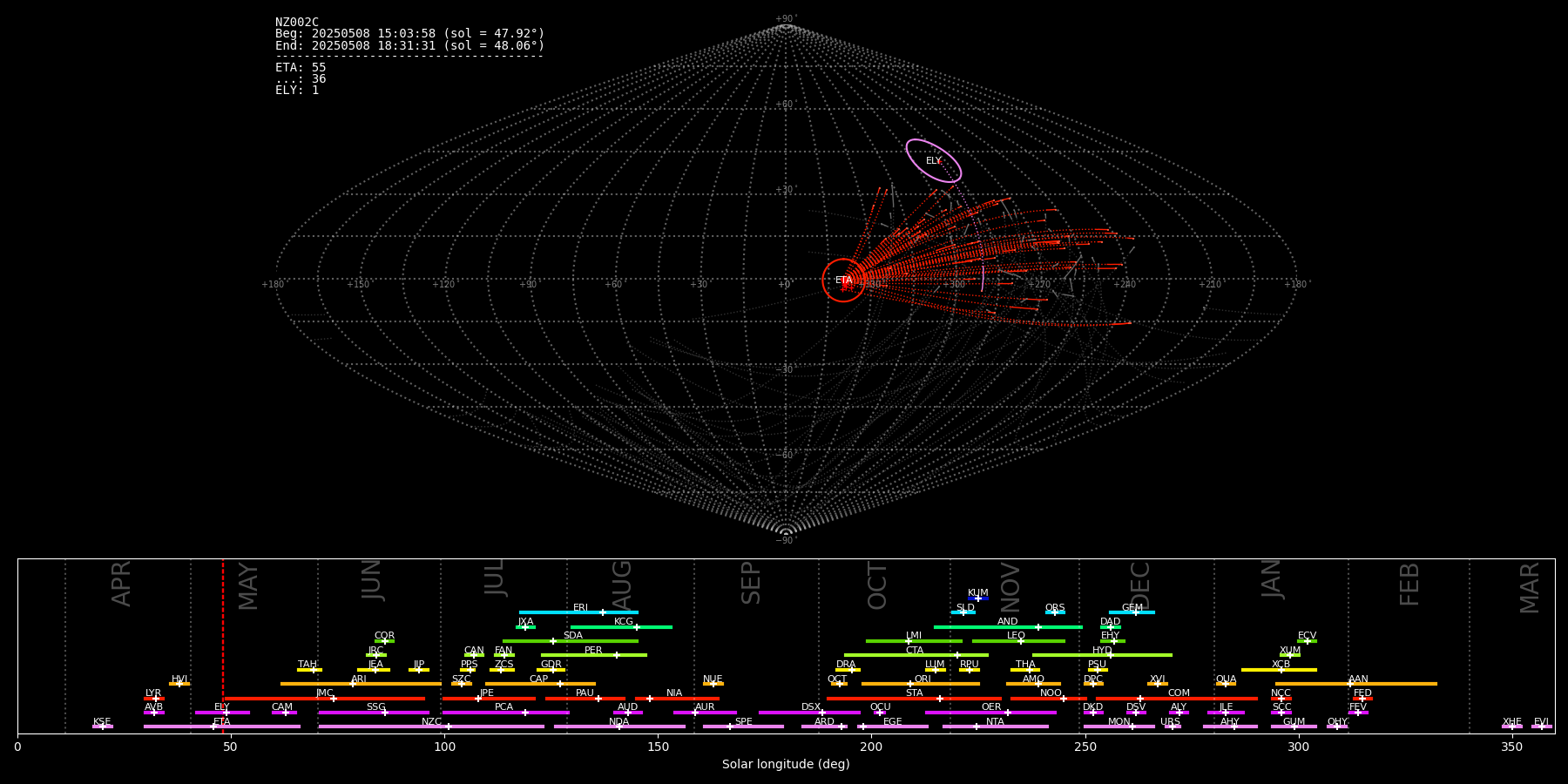Click the LYR shower label

pos(153,693)
